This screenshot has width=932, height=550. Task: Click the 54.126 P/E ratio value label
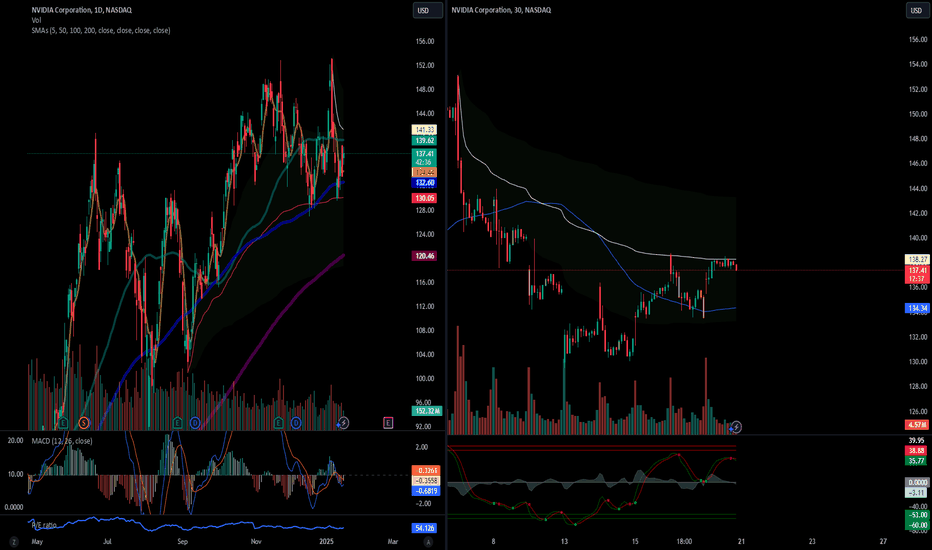coord(424,528)
